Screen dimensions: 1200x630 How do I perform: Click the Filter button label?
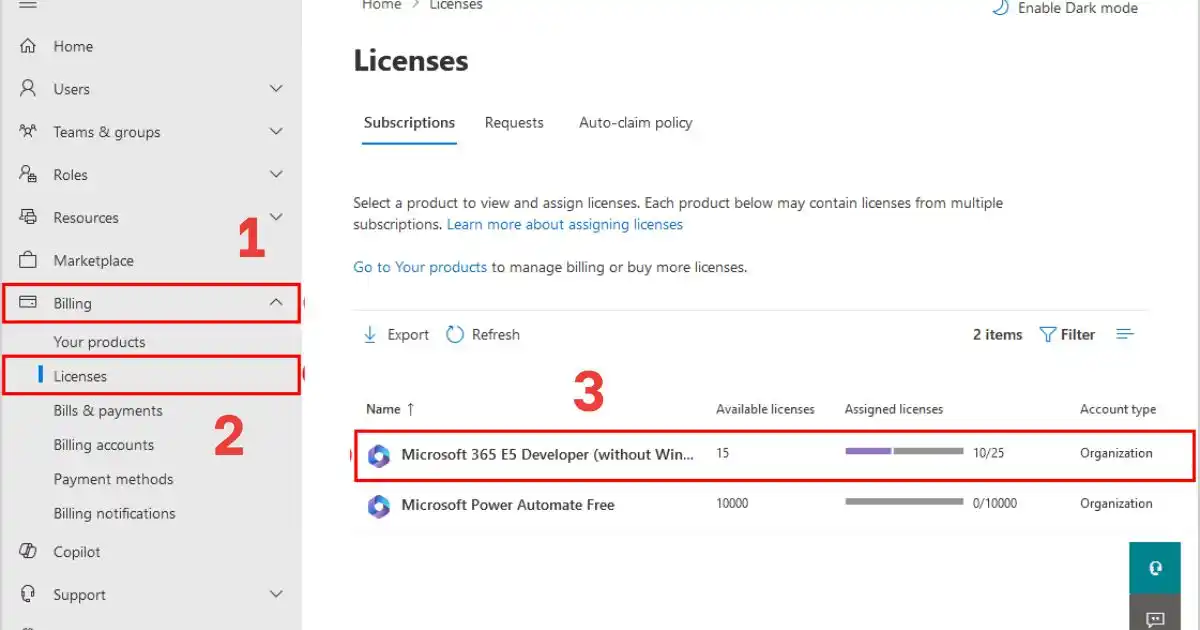click(x=1078, y=335)
